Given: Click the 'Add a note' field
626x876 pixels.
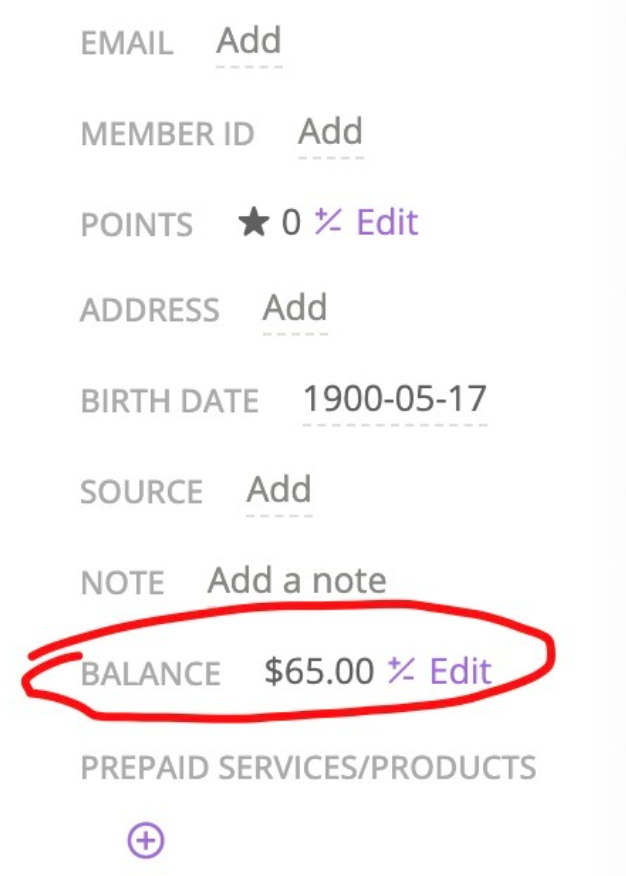Looking at the screenshot, I should 297,580.
